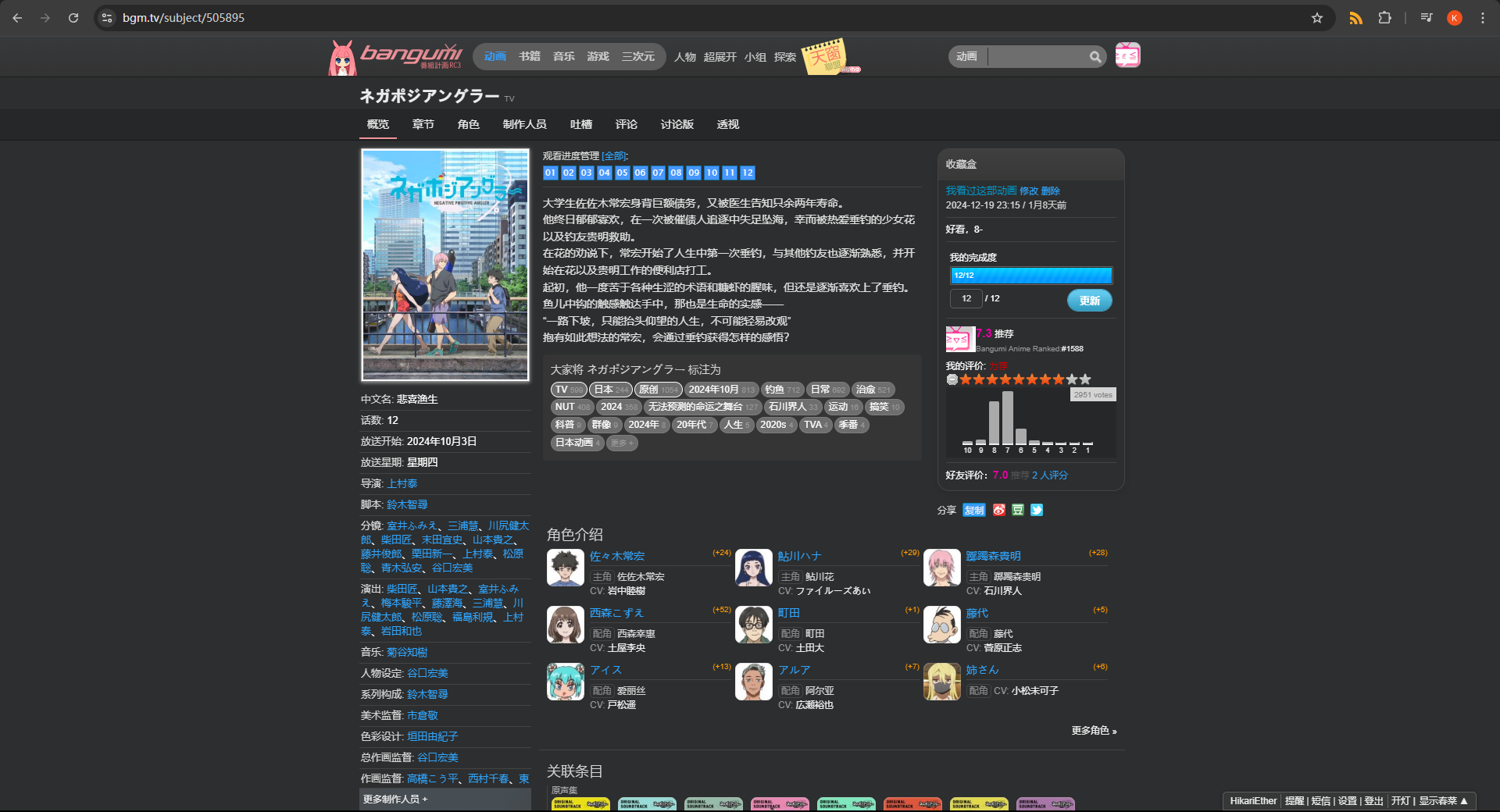The image size is (1500, 812).
Task: Click the 12/12 completion progress bar
Action: [1031, 276]
